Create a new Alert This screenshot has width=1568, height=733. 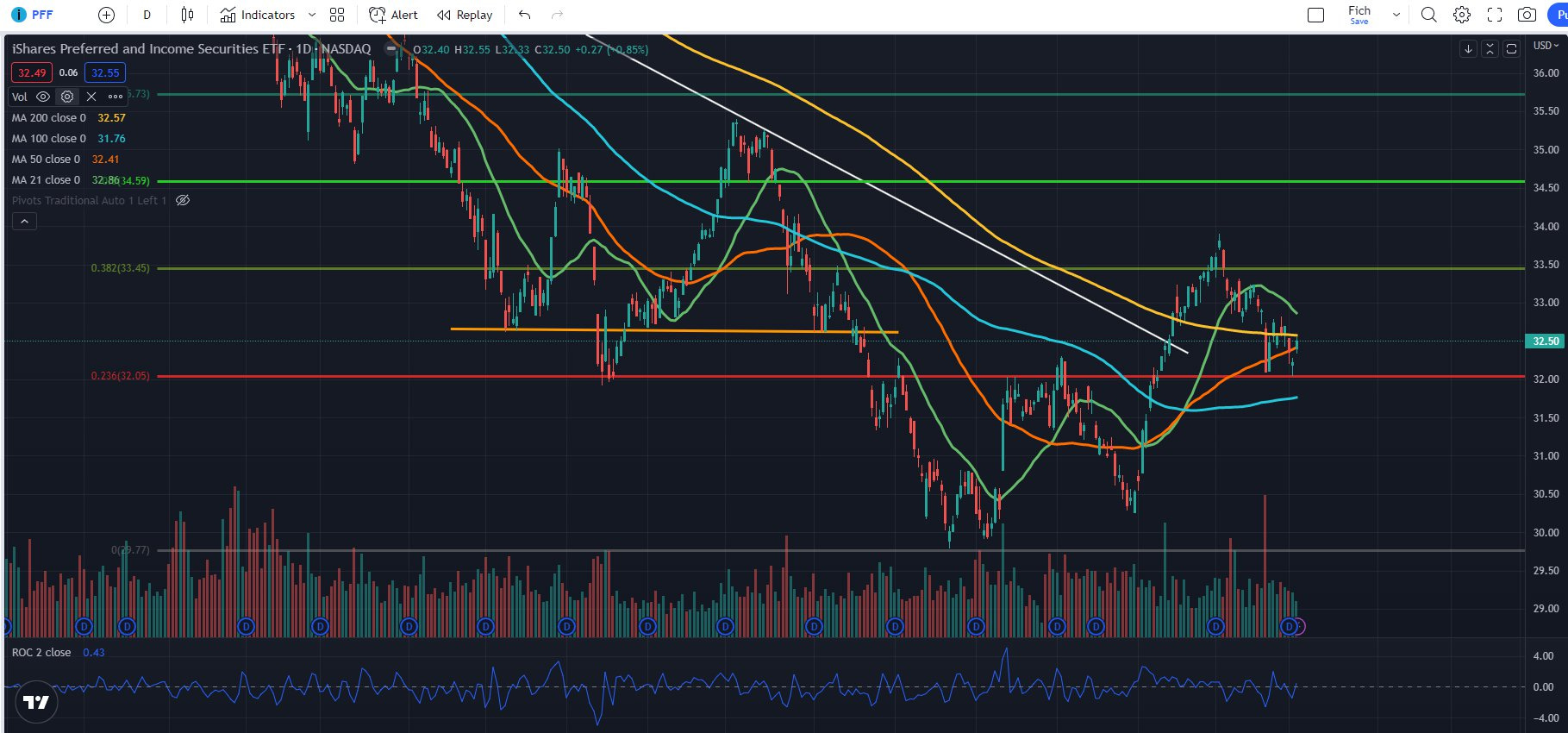coord(393,15)
